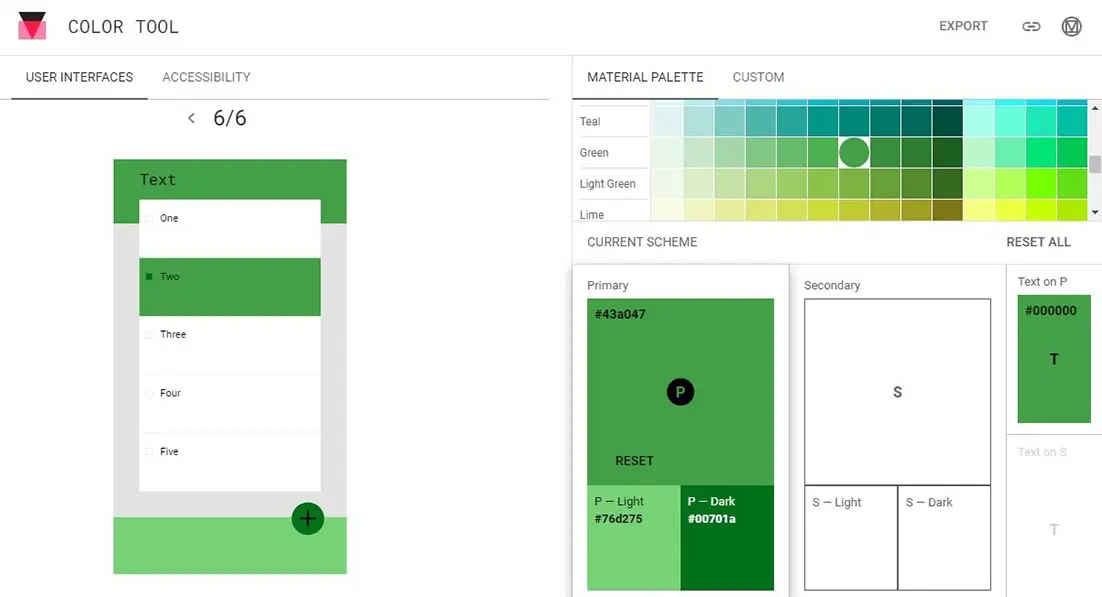
Task: Tick the Three checkbox
Action: tap(149, 335)
